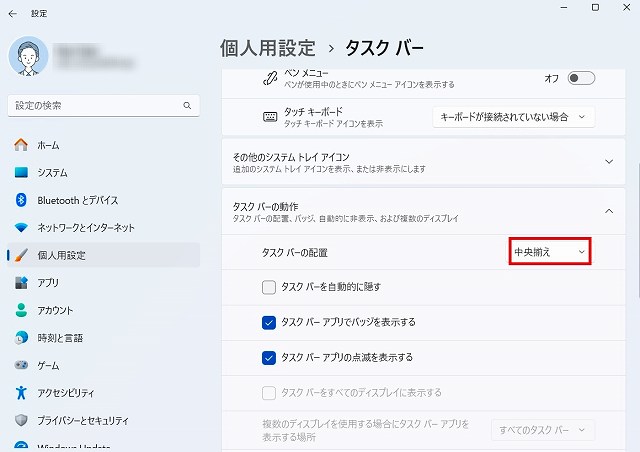The height and width of the screenshot is (452, 640).
Task: Open プライバシーとセキュリティ sidebar item
Action: [83, 420]
